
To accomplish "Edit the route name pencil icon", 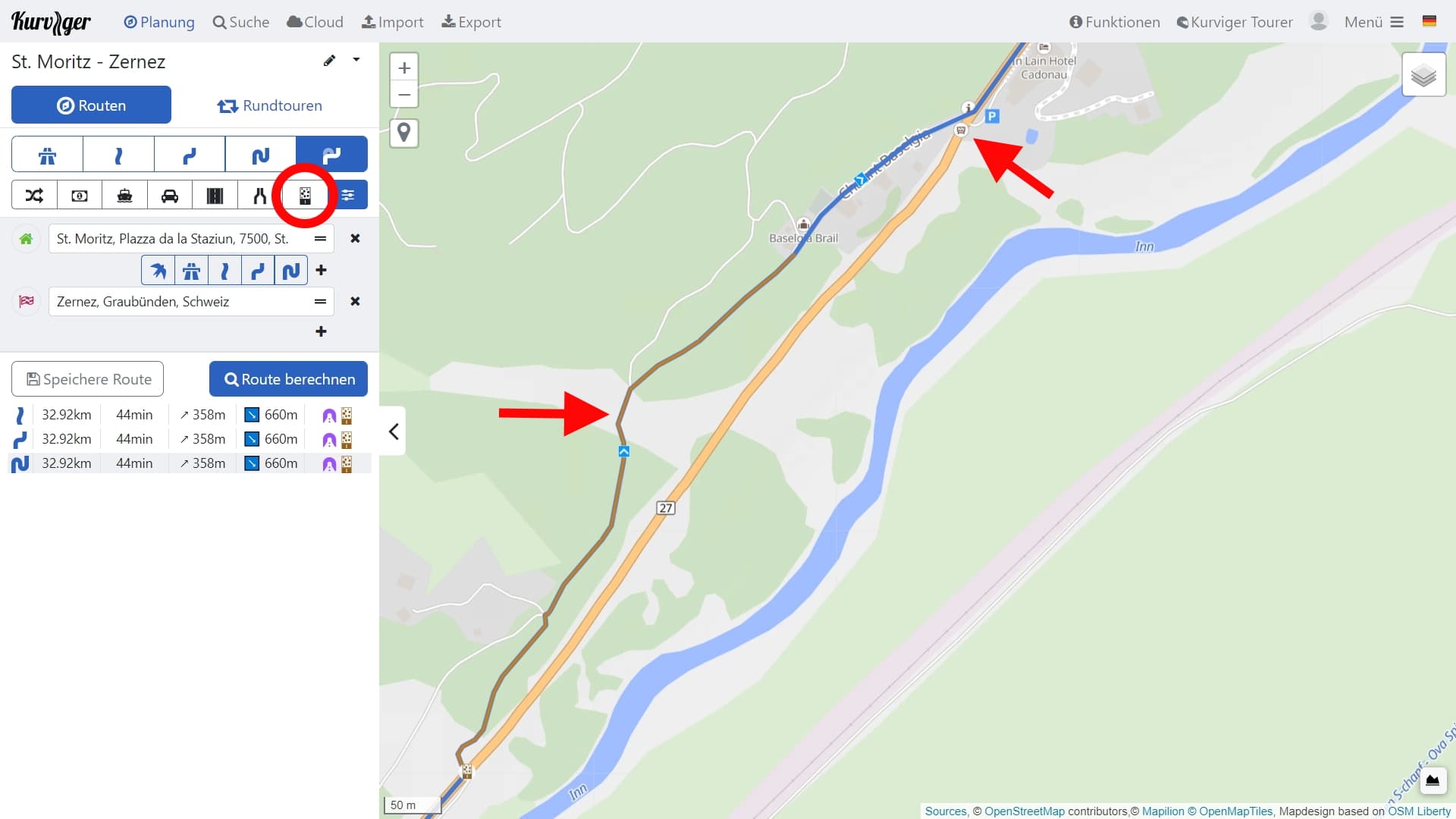I will pyautogui.click(x=329, y=61).
